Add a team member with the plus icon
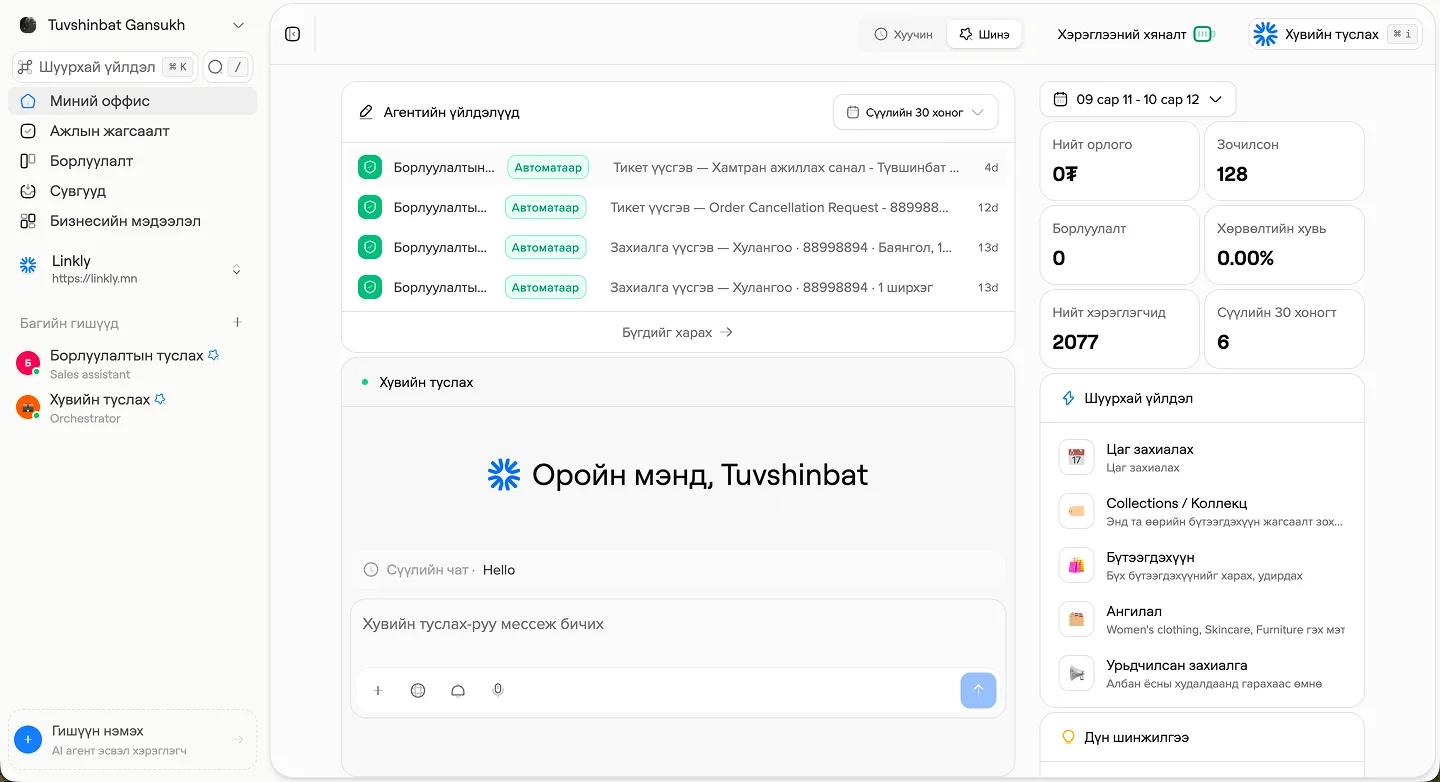1440x782 pixels. coord(238,323)
